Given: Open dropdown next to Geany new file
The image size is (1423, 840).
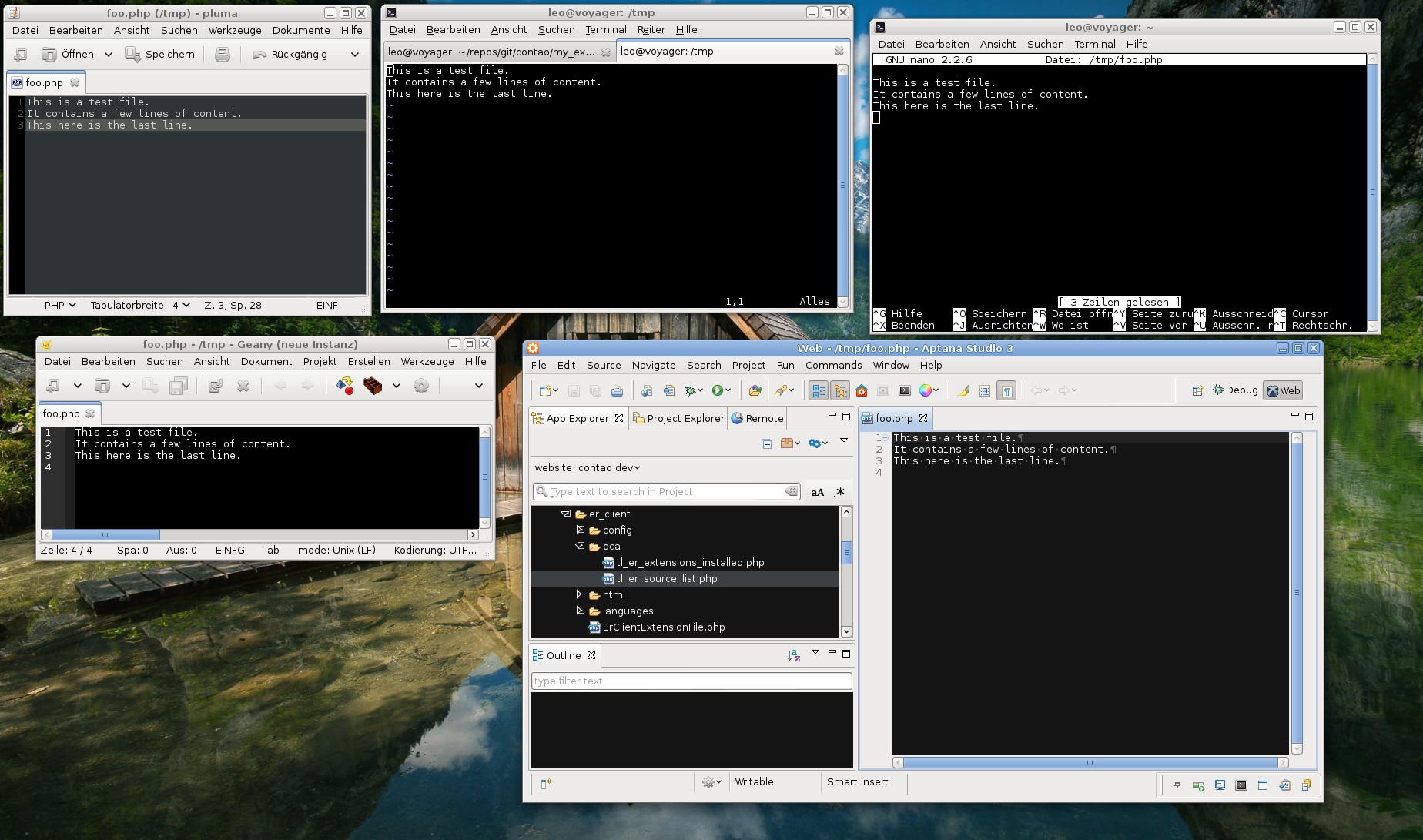Looking at the screenshot, I should [77, 386].
